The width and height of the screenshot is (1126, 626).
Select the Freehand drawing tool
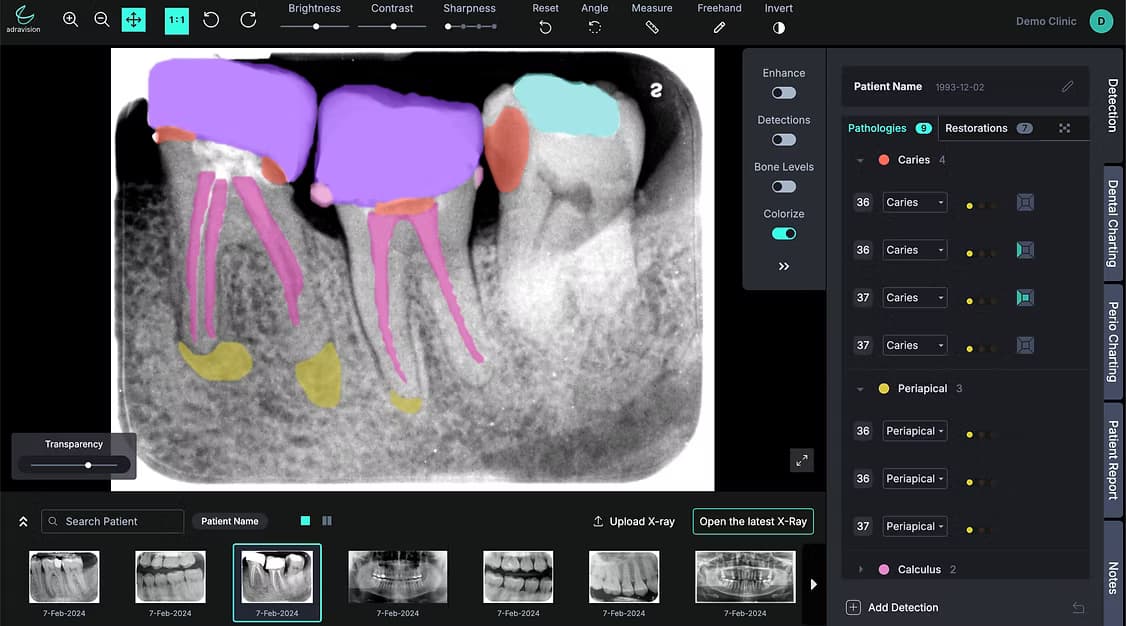[718, 27]
